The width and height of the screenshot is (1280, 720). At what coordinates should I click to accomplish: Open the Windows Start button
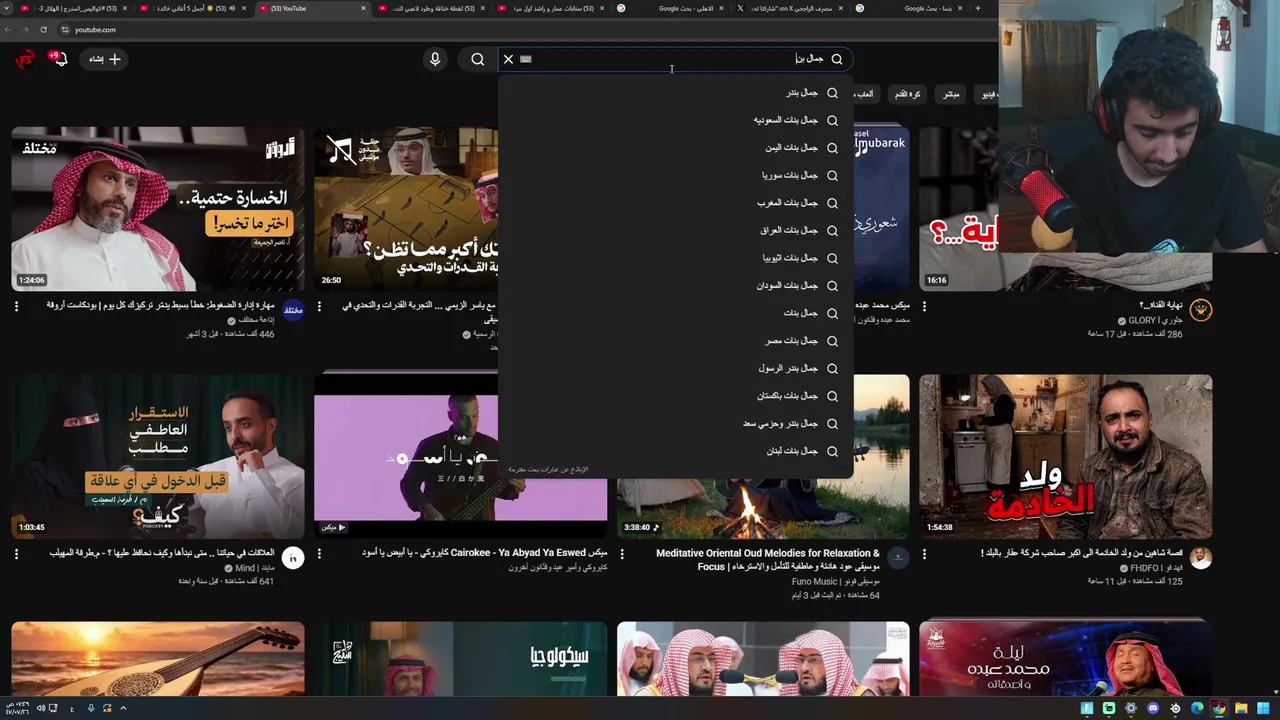tap(1263, 708)
